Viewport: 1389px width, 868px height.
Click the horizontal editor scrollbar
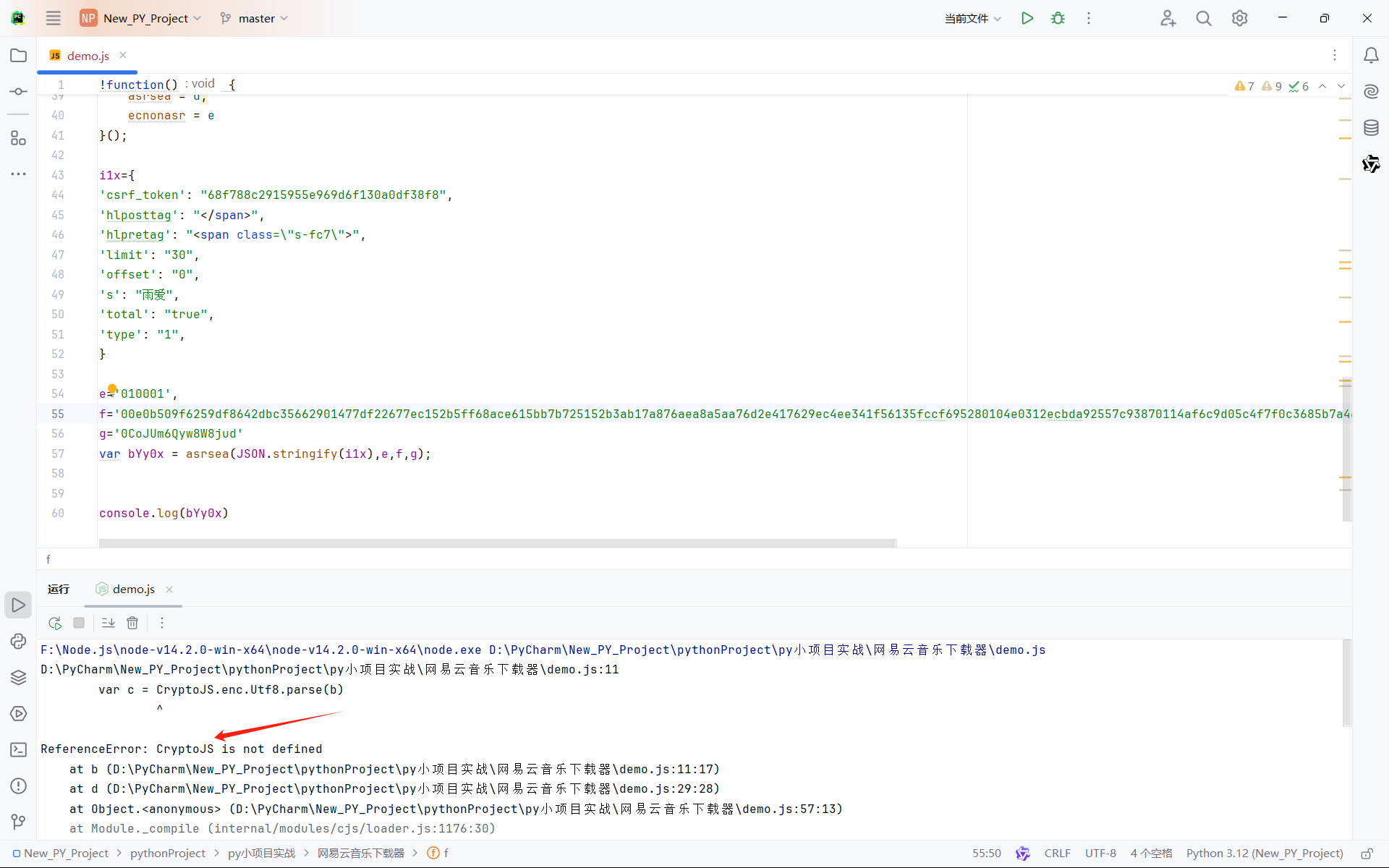[497, 542]
